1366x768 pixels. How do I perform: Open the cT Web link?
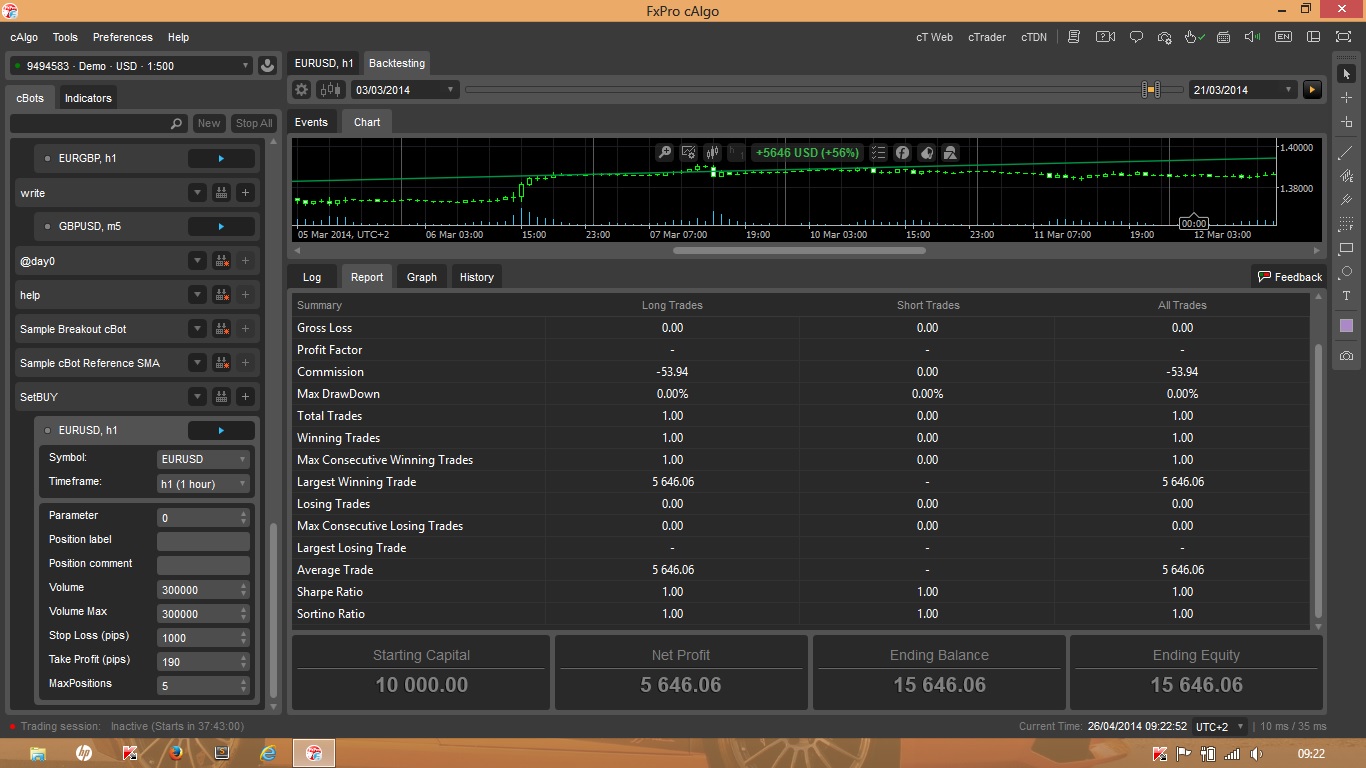[x=934, y=37]
